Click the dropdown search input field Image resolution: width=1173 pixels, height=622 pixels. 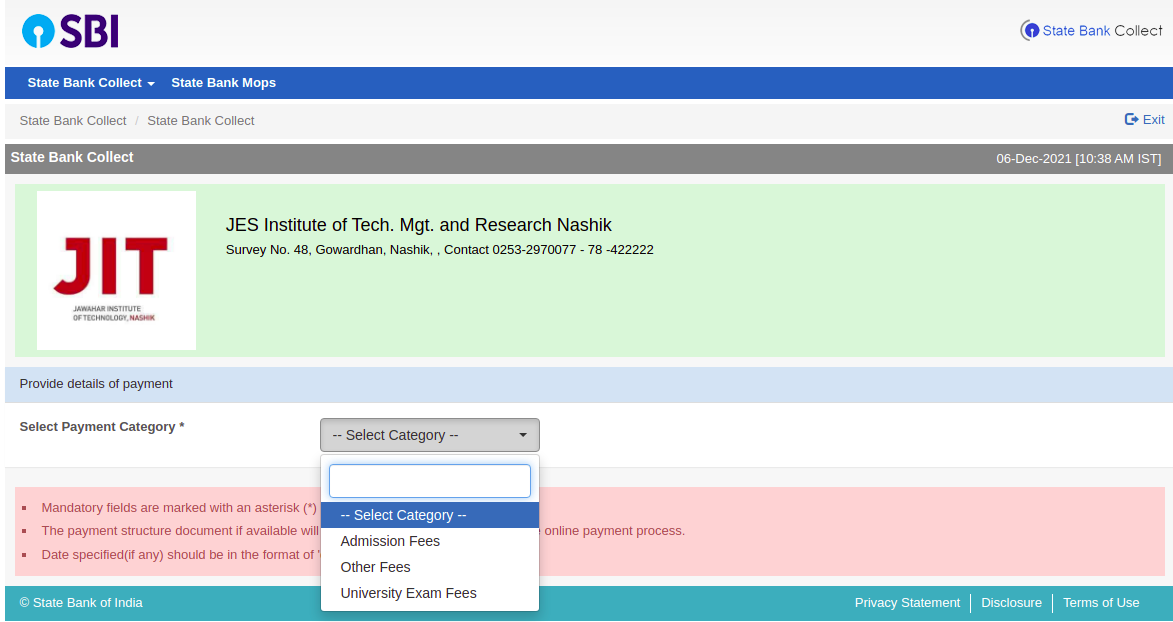(x=429, y=481)
